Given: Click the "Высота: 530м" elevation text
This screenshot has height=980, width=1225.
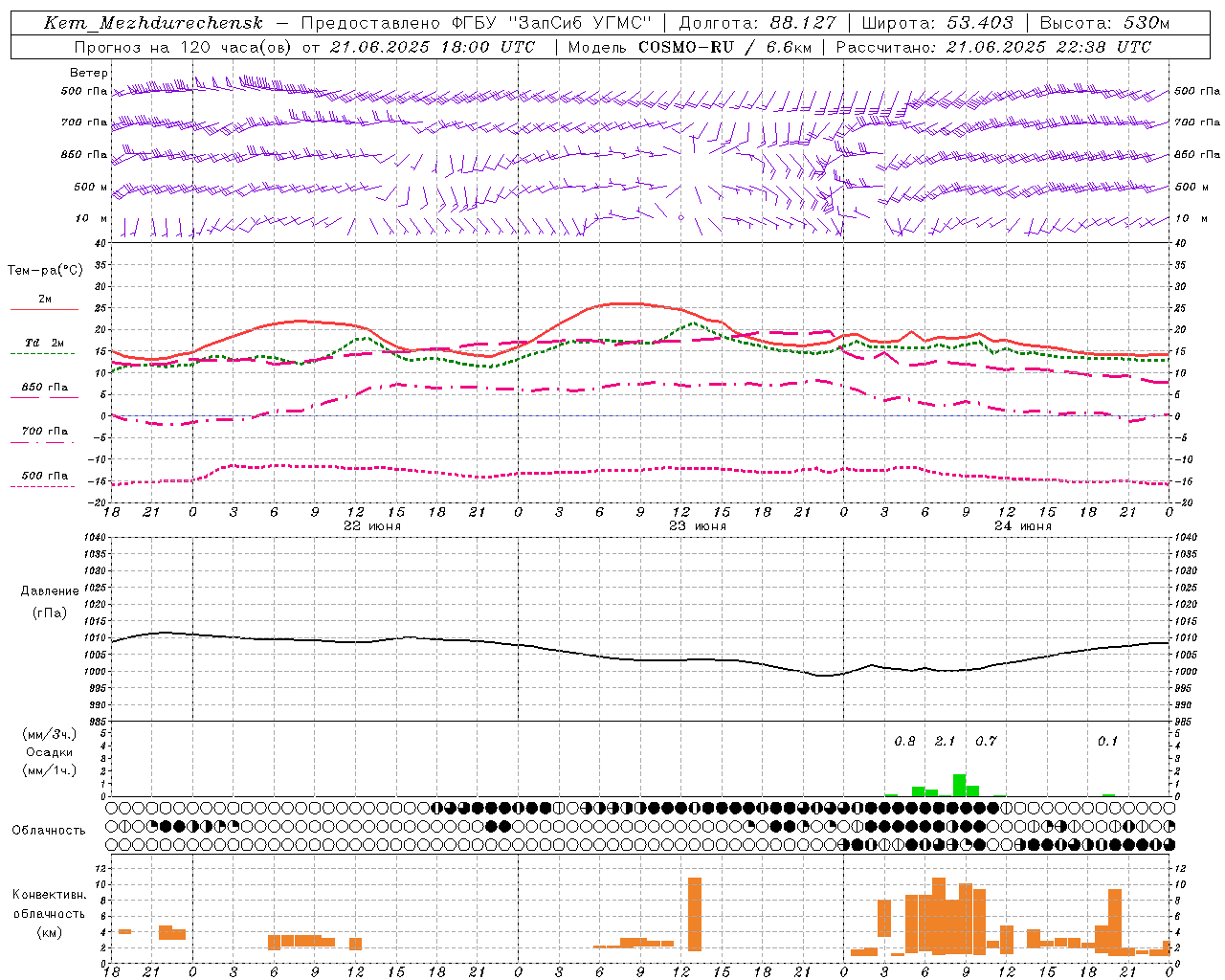Looking at the screenshot, I should [x=1104, y=23].
